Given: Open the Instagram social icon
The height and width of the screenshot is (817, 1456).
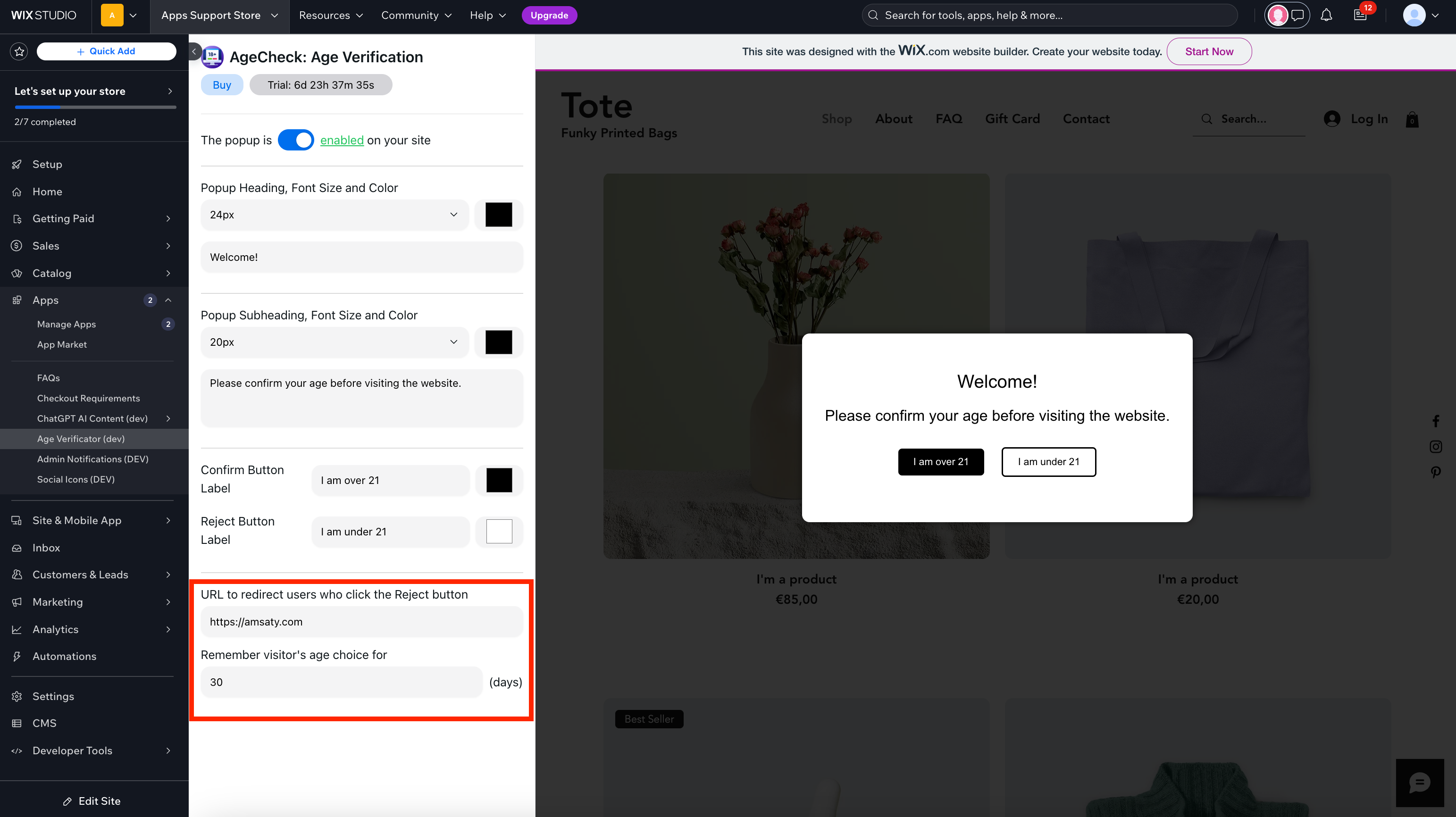Looking at the screenshot, I should [1436, 446].
